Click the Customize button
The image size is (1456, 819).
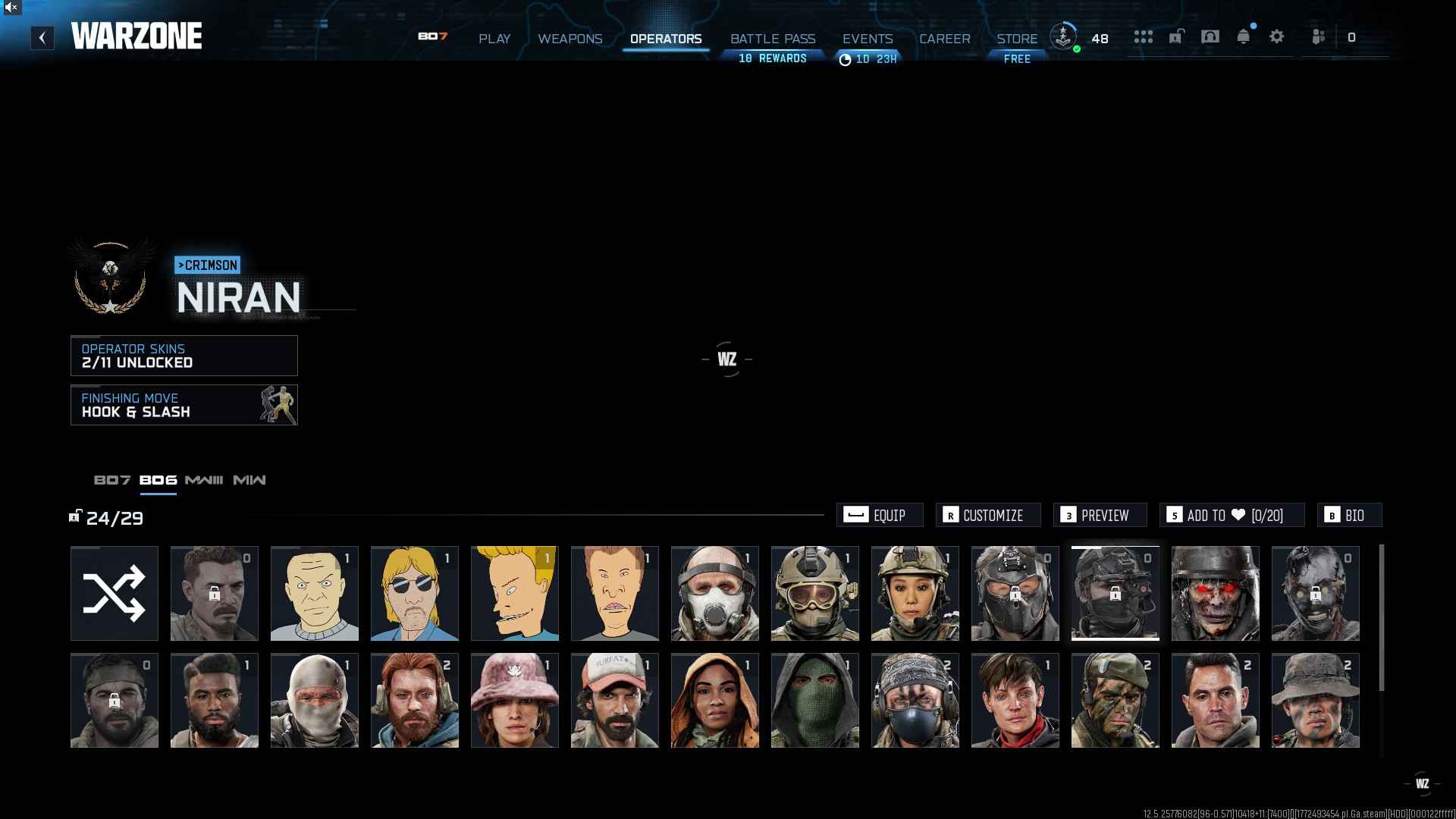coord(988,515)
